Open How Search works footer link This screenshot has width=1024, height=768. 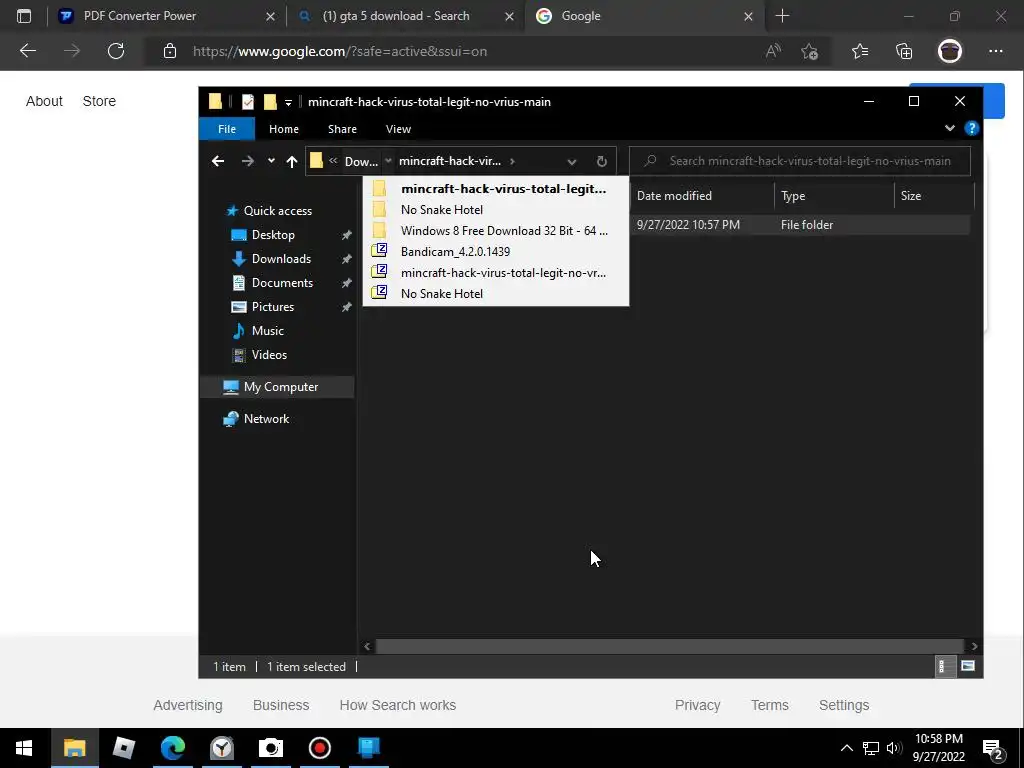398,705
